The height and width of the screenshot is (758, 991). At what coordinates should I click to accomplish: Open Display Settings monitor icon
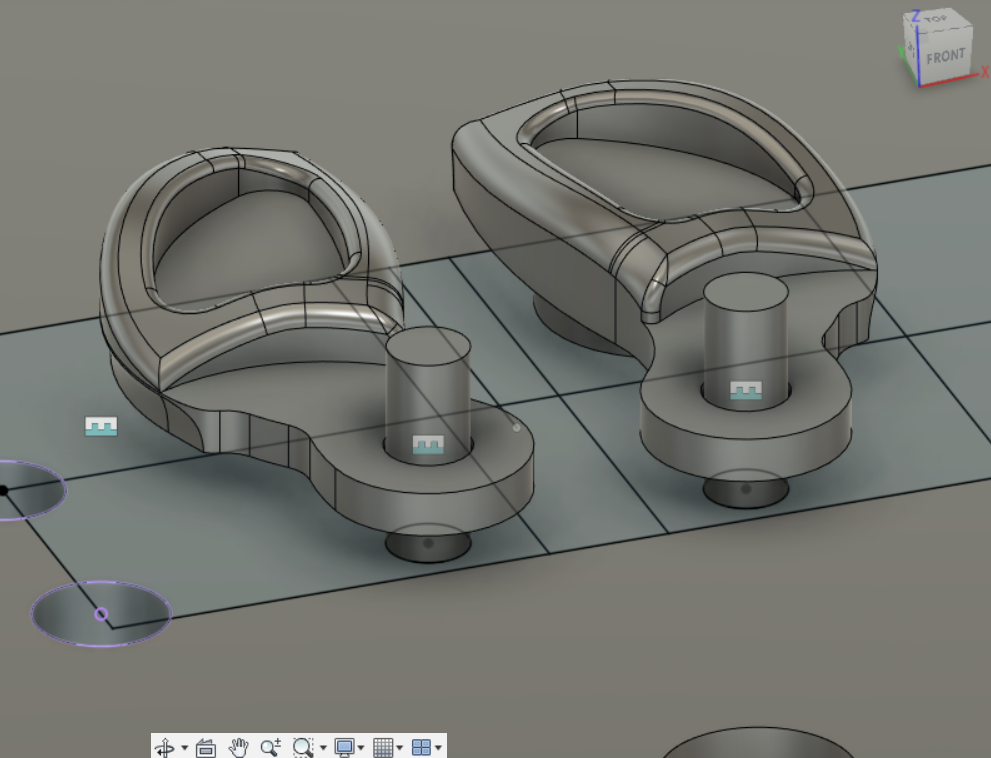[344, 748]
